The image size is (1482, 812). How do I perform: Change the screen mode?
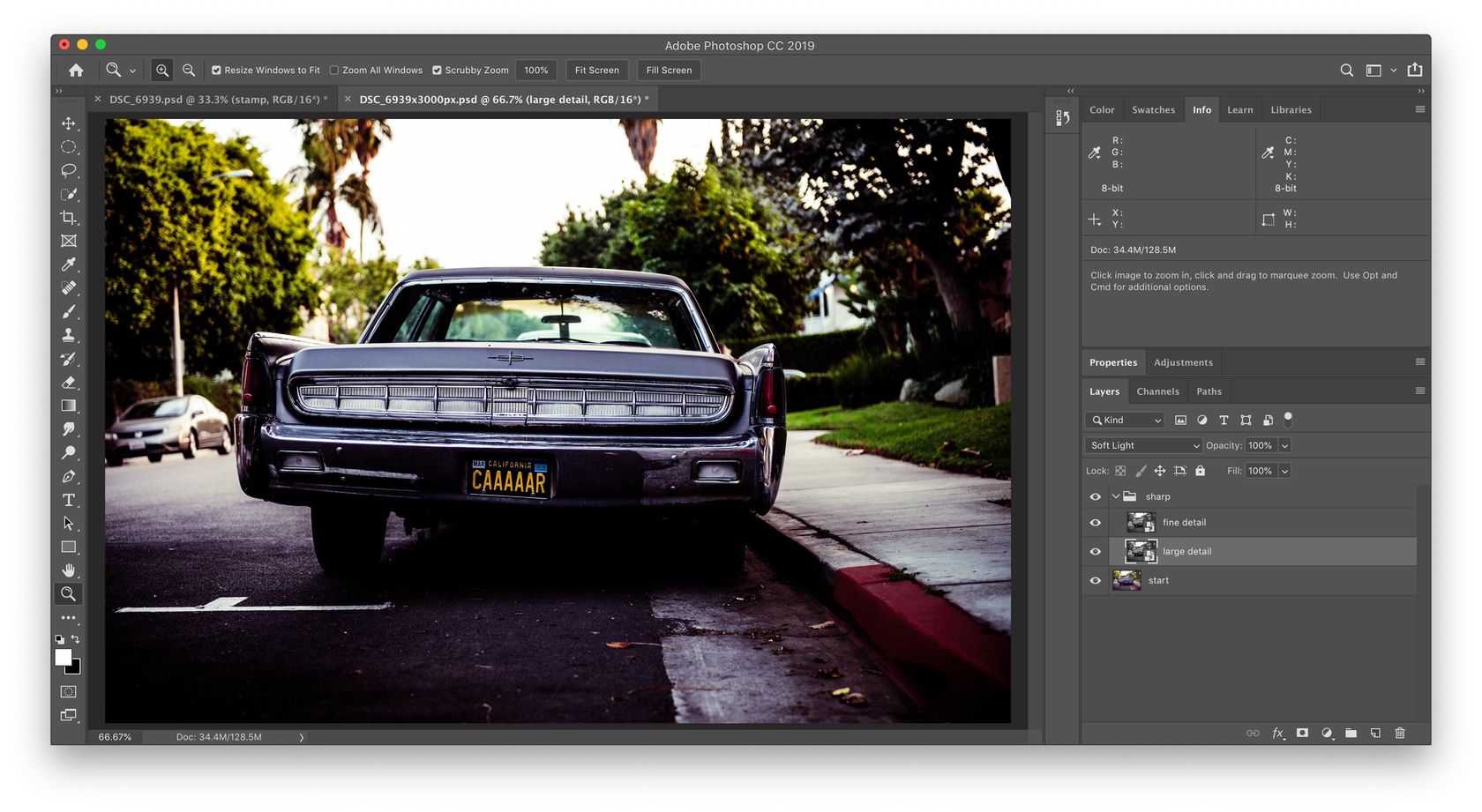[68, 715]
